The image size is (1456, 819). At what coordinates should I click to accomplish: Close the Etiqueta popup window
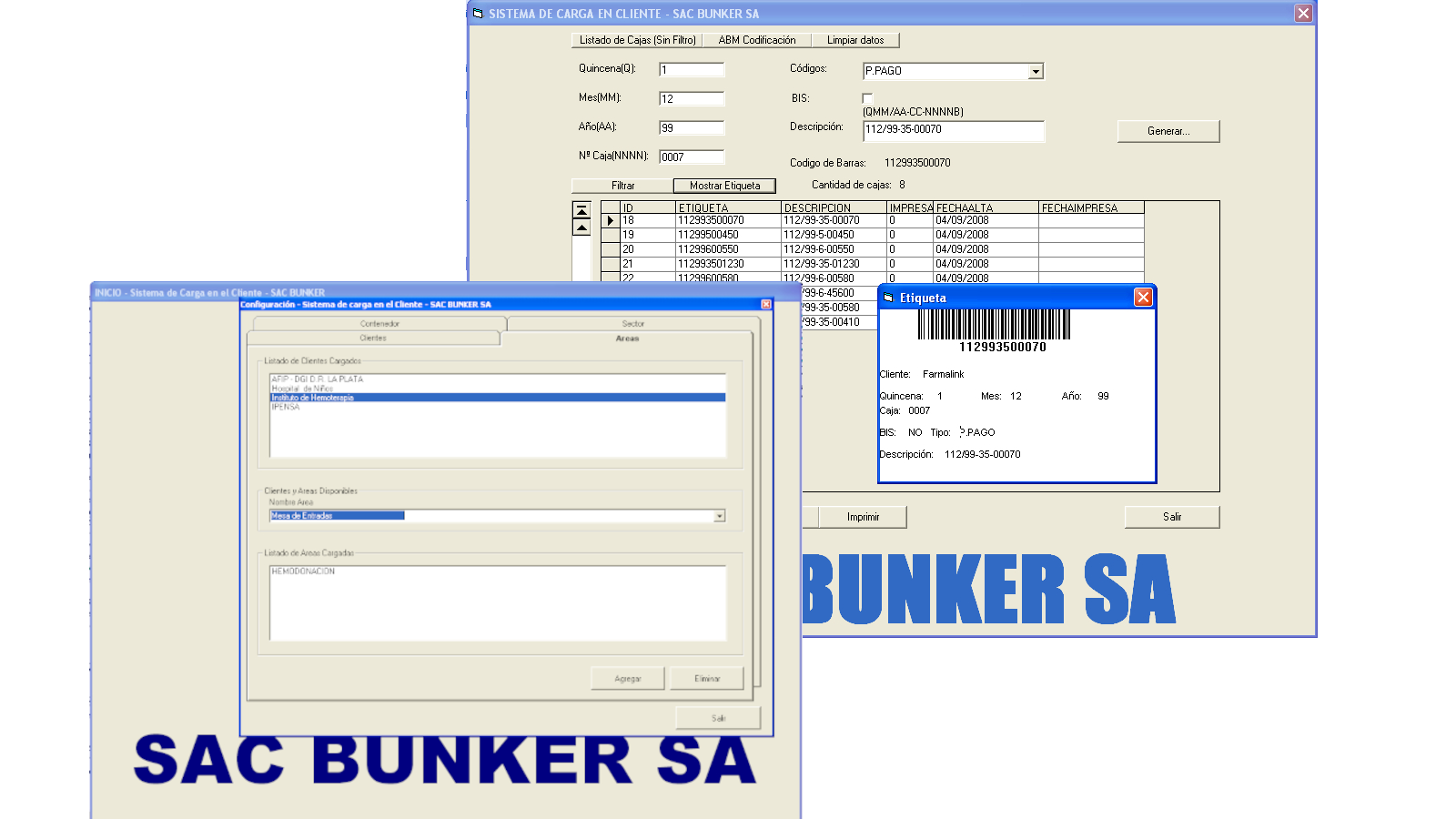tap(1143, 298)
